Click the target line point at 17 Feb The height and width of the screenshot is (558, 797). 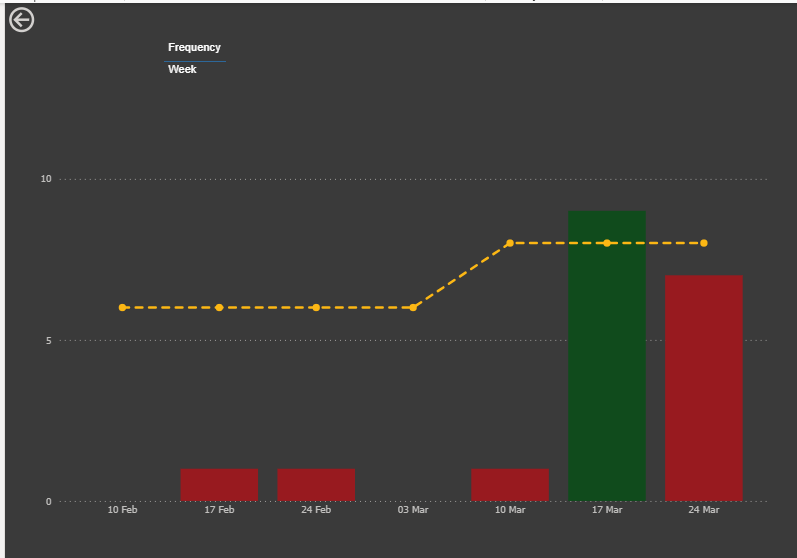coord(219,307)
